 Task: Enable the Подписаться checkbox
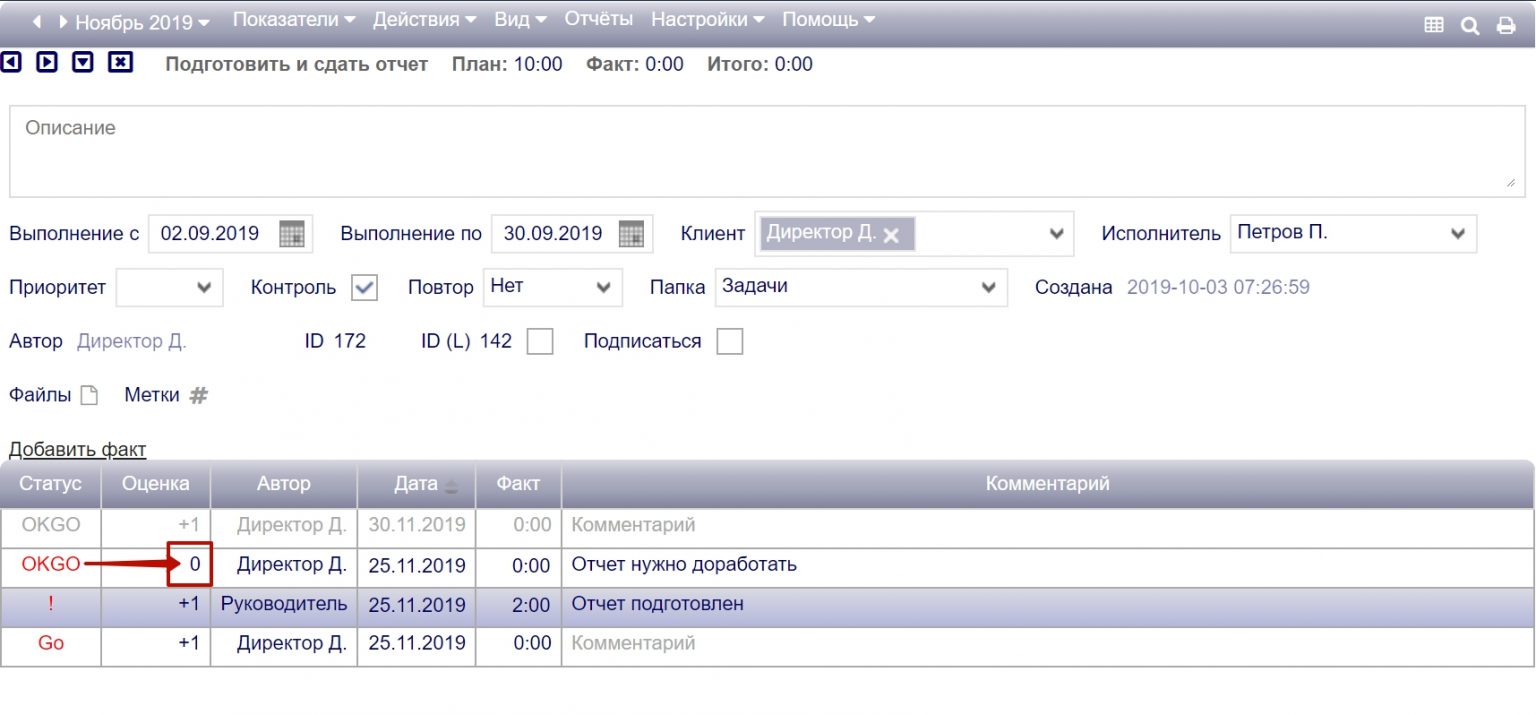tap(730, 341)
